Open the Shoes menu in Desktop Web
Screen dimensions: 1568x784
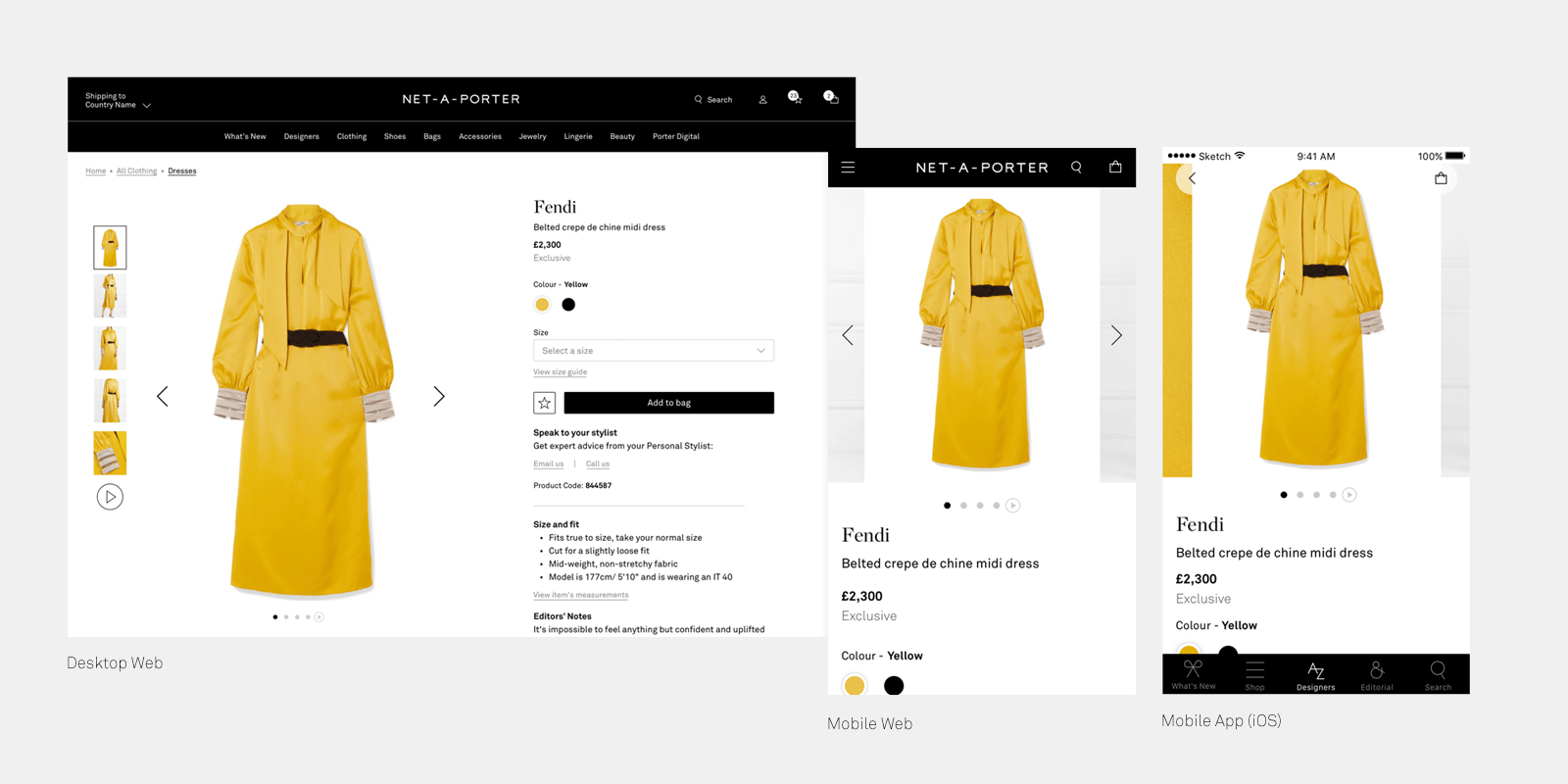pos(395,136)
